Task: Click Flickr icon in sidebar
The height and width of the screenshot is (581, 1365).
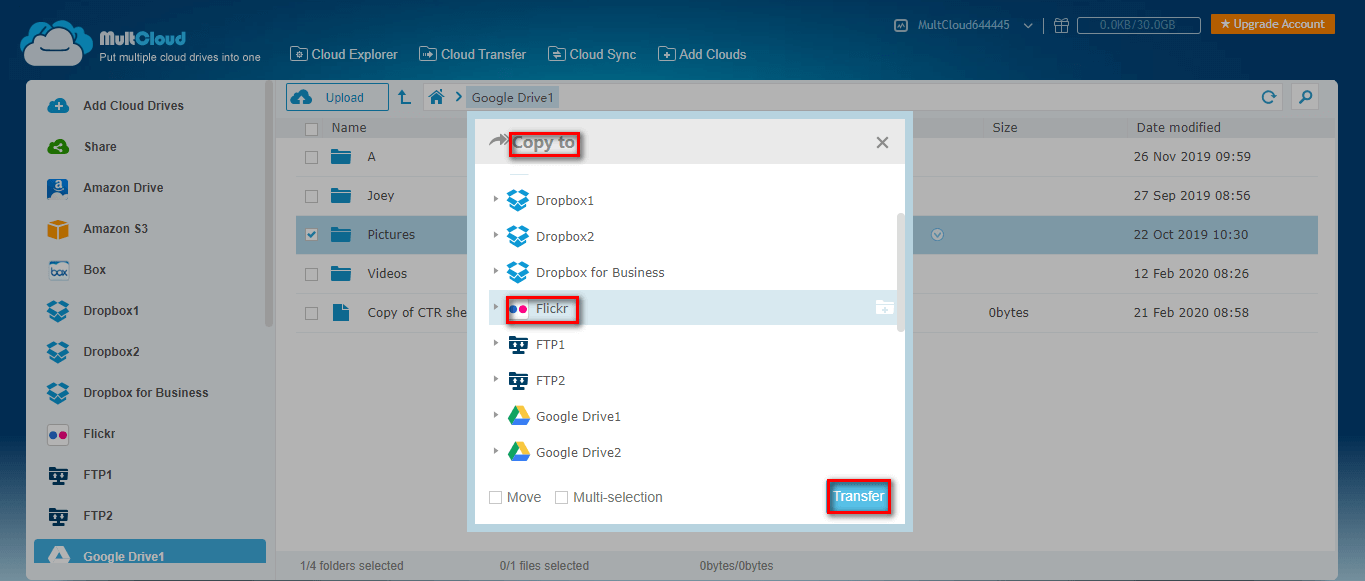Action: [58, 434]
